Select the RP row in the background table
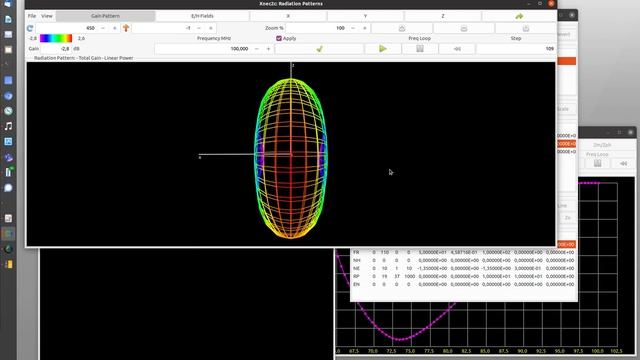 (x=463, y=276)
